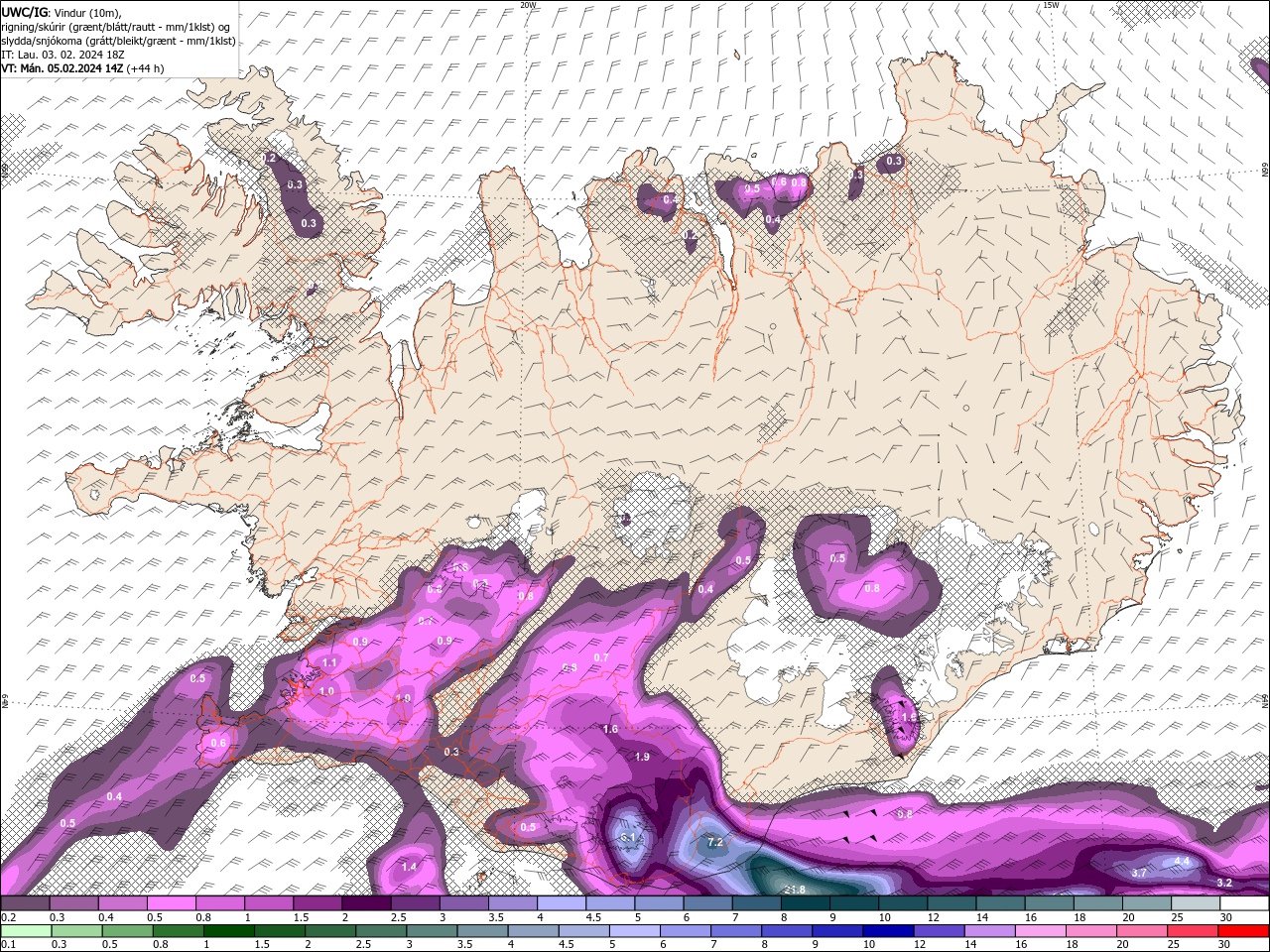The image size is (1270, 952).
Task: Click the dark green bottom-row swatch for 1–1.5
Action: pos(228,931)
